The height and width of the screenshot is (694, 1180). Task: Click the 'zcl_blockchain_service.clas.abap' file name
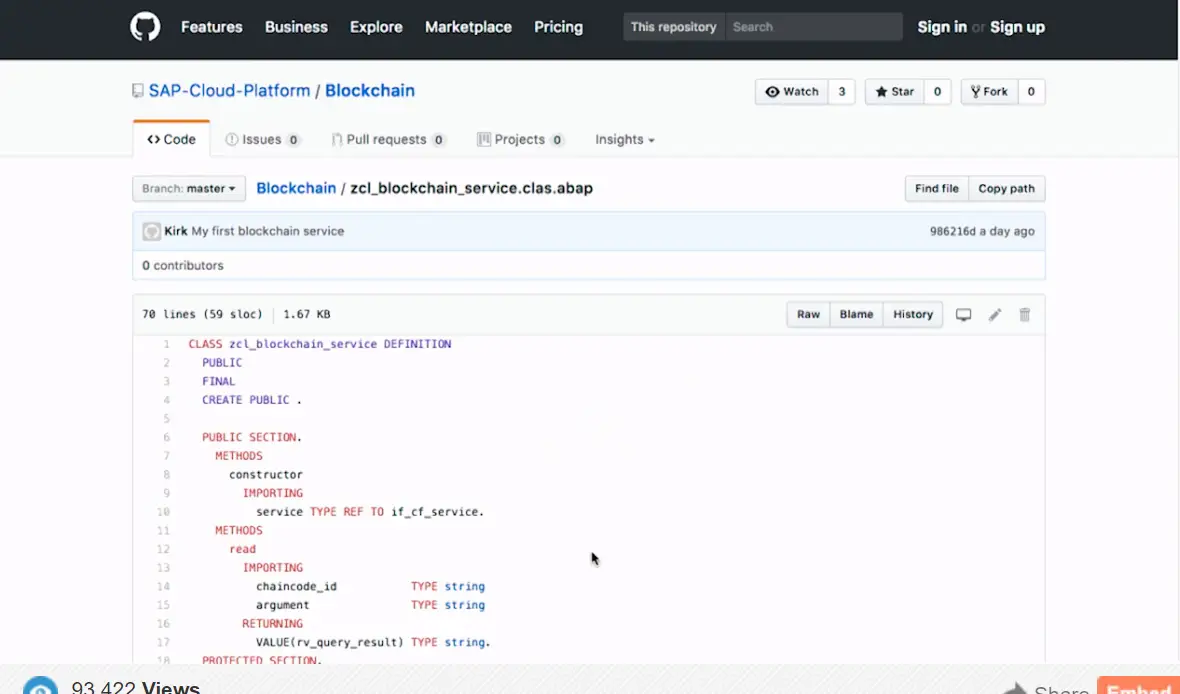(472, 188)
